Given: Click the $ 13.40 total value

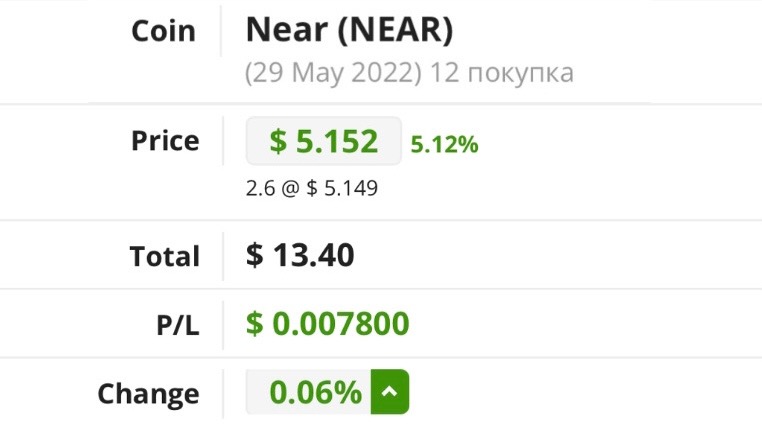Looking at the screenshot, I should [300, 255].
